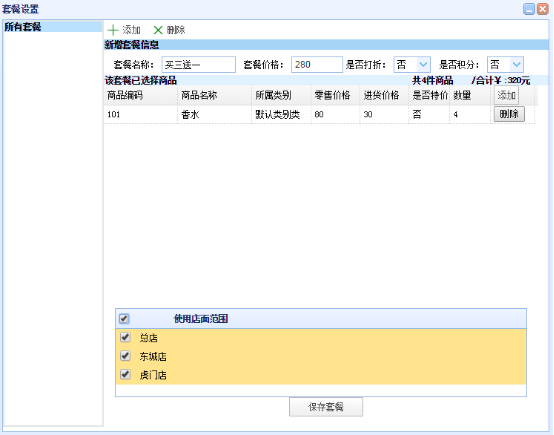Image resolution: width=554 pixels, height=435 pixels.
Task: Click the 保存套餐 button
Action: [x=326, y=407]
